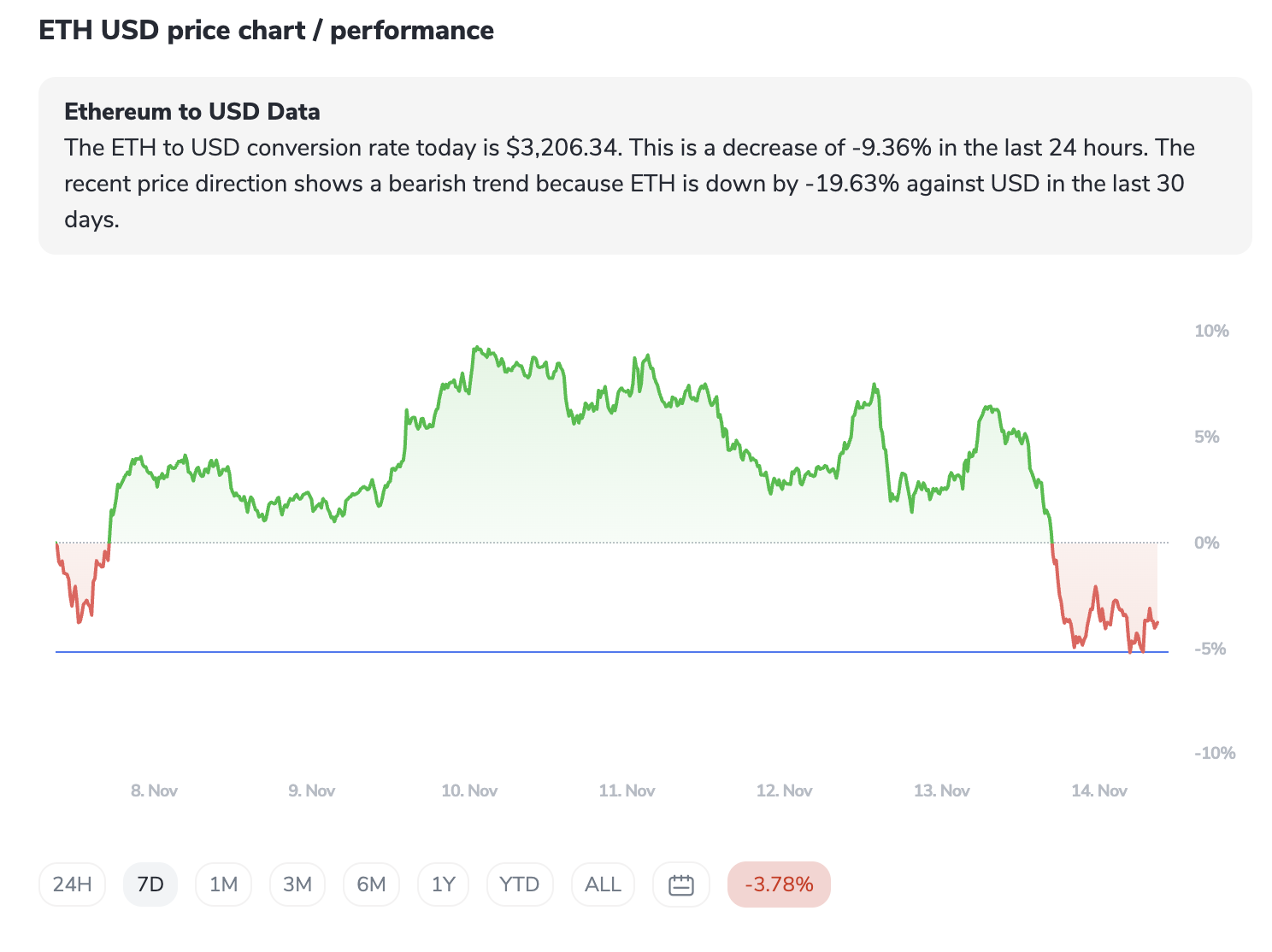1272x952 pixels.
Task: Show ALL price history
Action: click(x=603, y=884)
